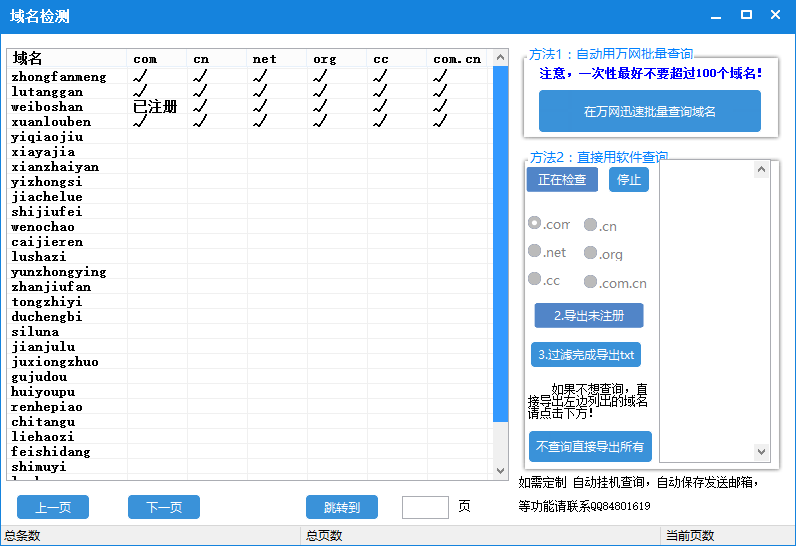
Task: Select the shijiufei row
Action: click(x=249, y=212)
